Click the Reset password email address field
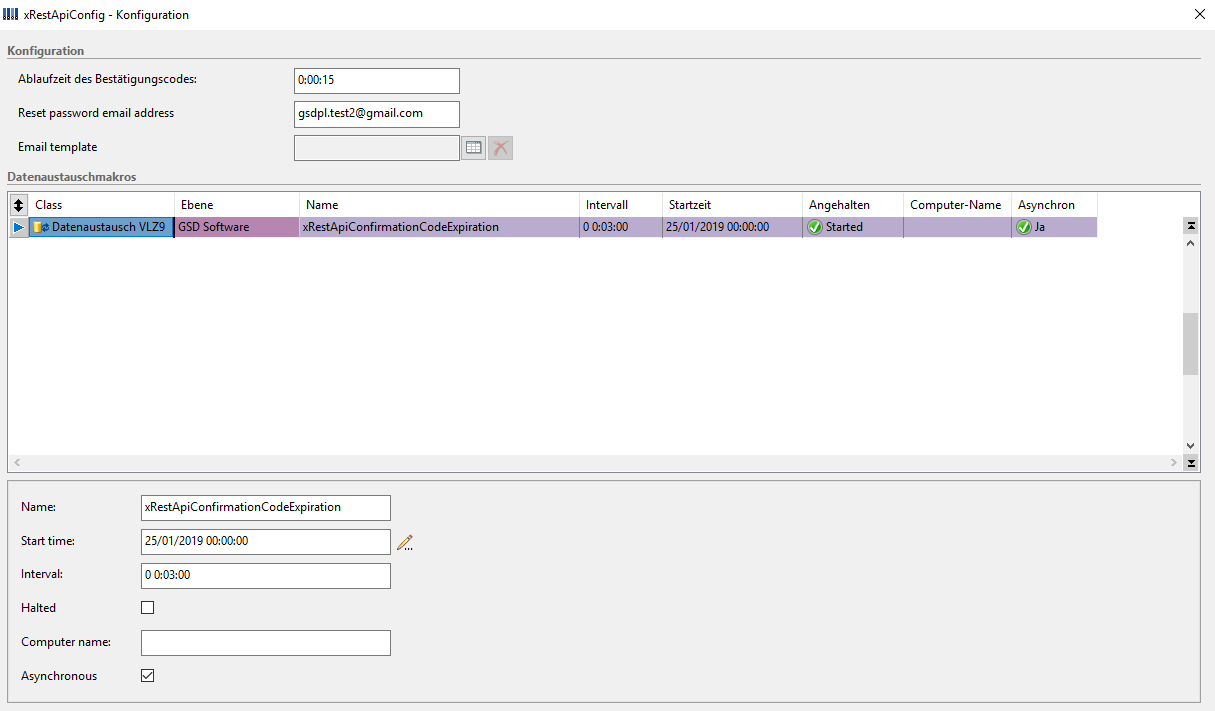The image size is (1215, 711). 377,114
